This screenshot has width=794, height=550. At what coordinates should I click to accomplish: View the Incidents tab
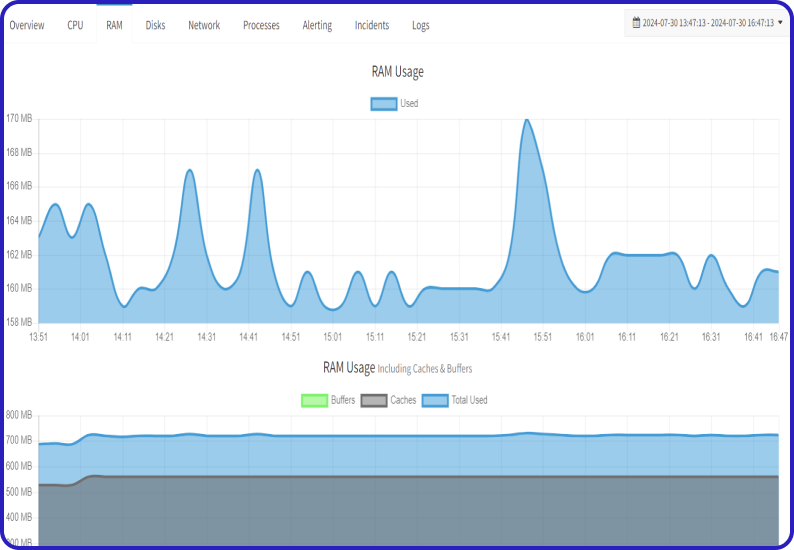point(372,25)
